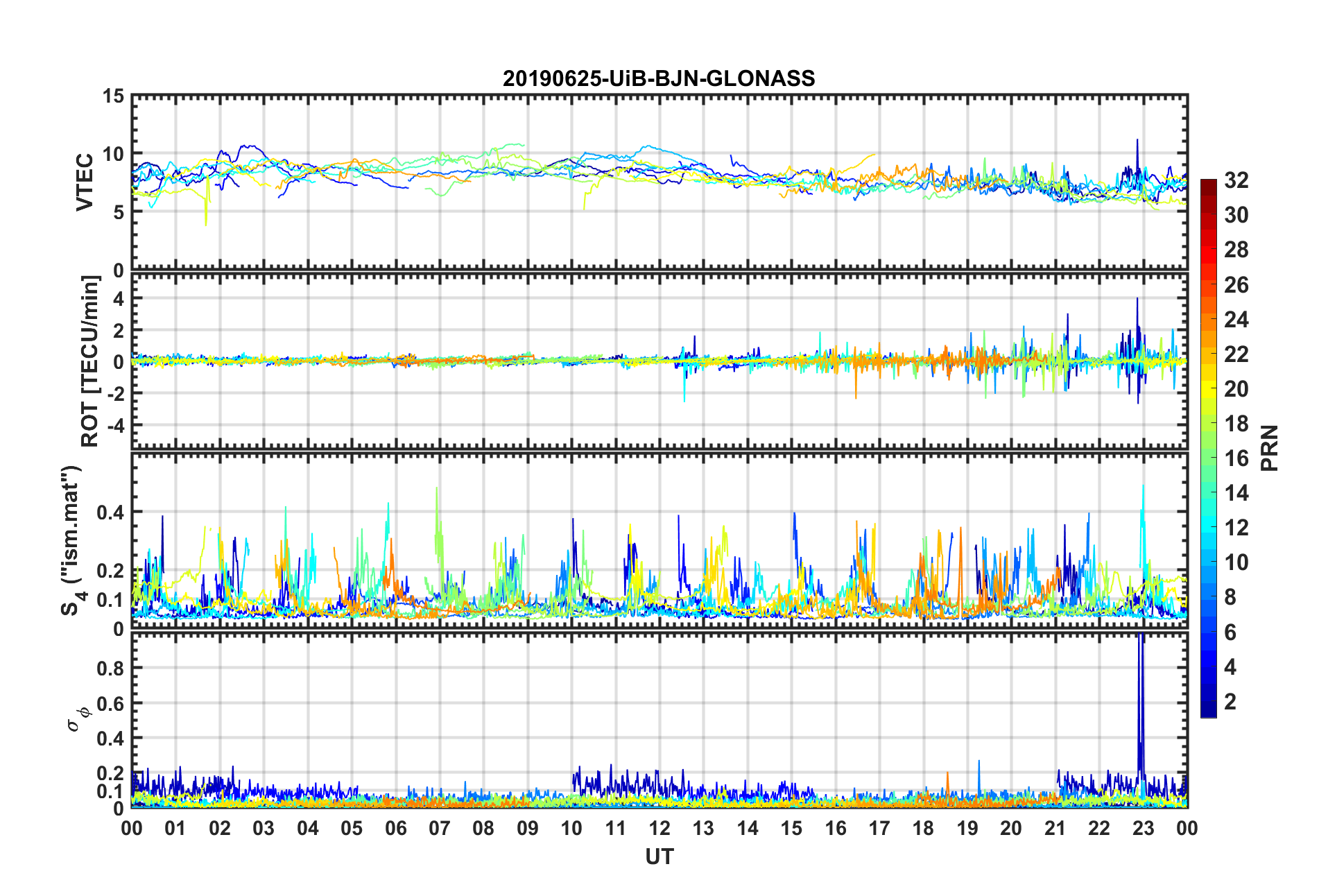1319x896 pixels.
Task: Select colorbar tick label 24
Action: [1236, 320]
